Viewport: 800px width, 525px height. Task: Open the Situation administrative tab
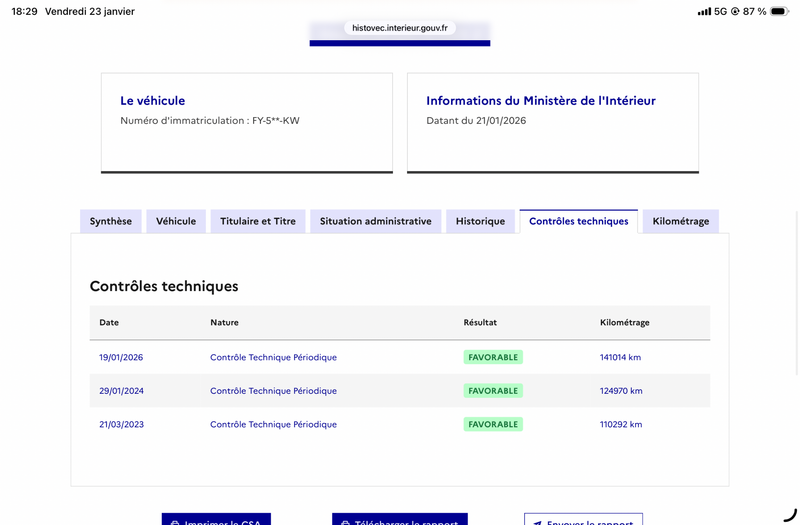pos(376,221)
